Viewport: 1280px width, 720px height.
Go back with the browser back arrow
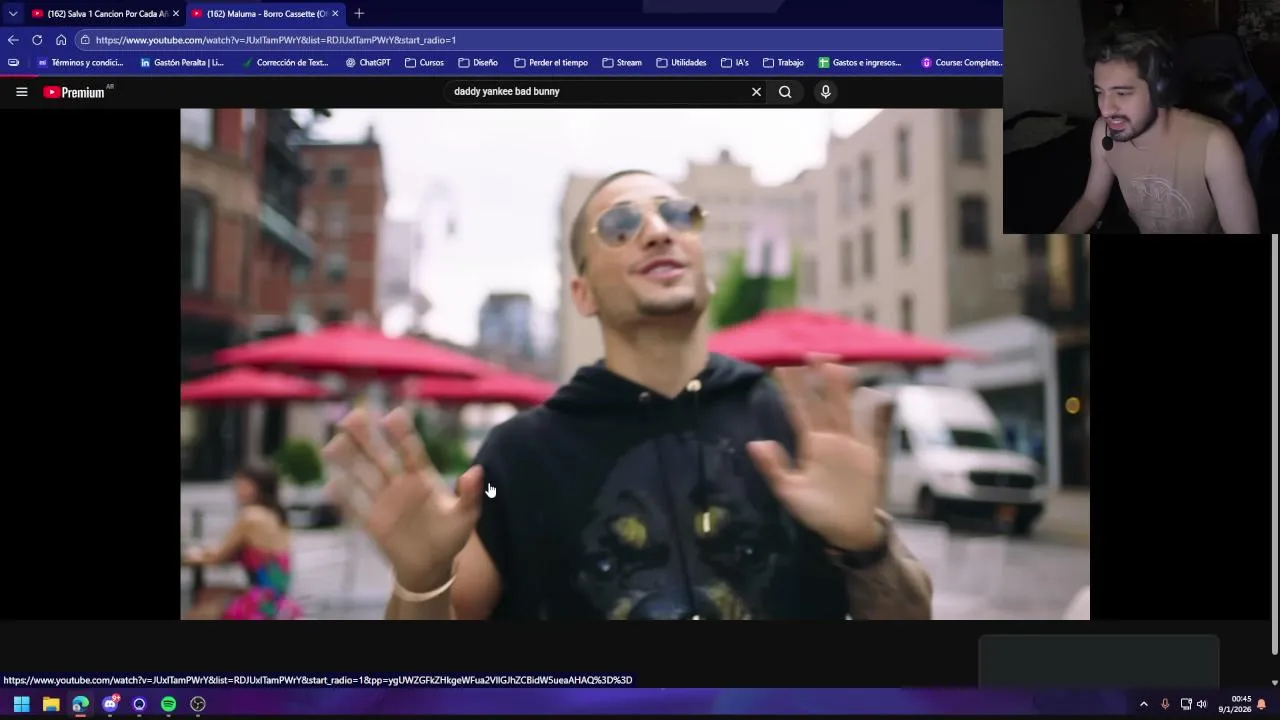pyautogui.click(x=12, y=40)
